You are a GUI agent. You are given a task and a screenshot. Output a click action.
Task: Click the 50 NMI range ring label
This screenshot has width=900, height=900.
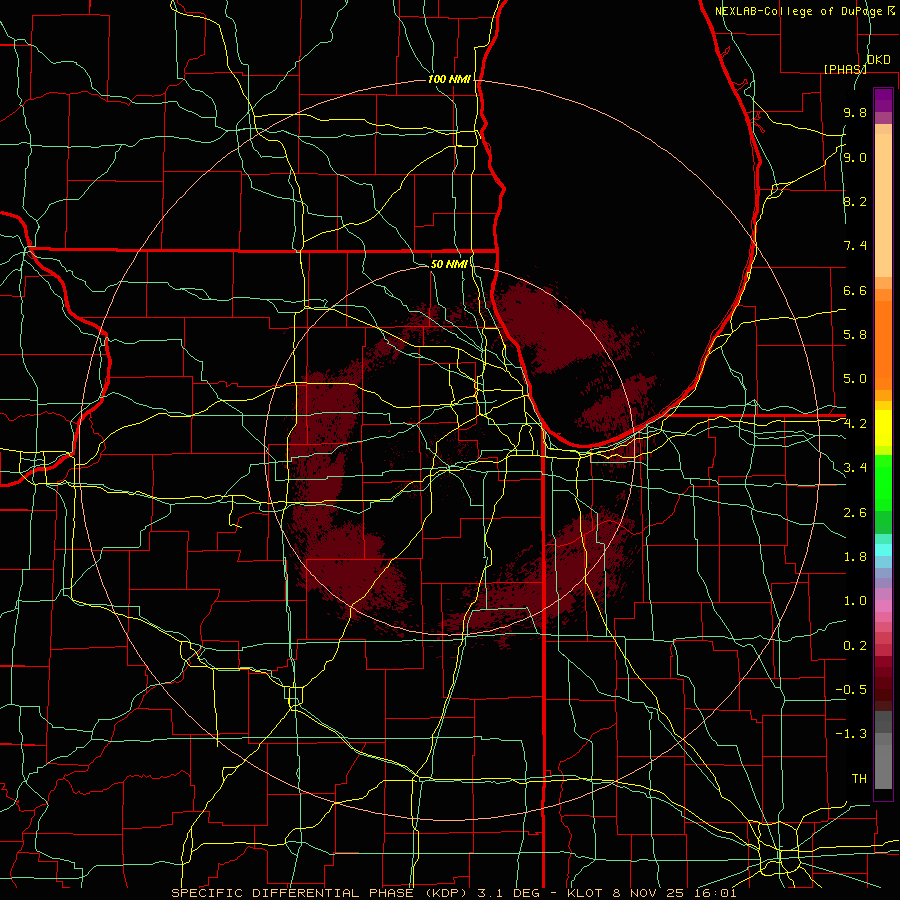click(x=449, y=264)
